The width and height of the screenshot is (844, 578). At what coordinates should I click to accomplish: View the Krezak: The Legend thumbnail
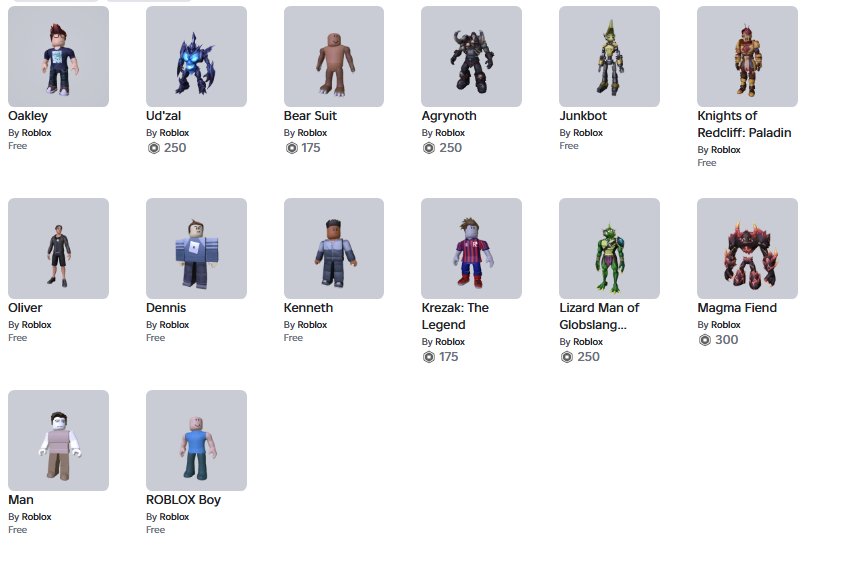click(x=472, y=249)
